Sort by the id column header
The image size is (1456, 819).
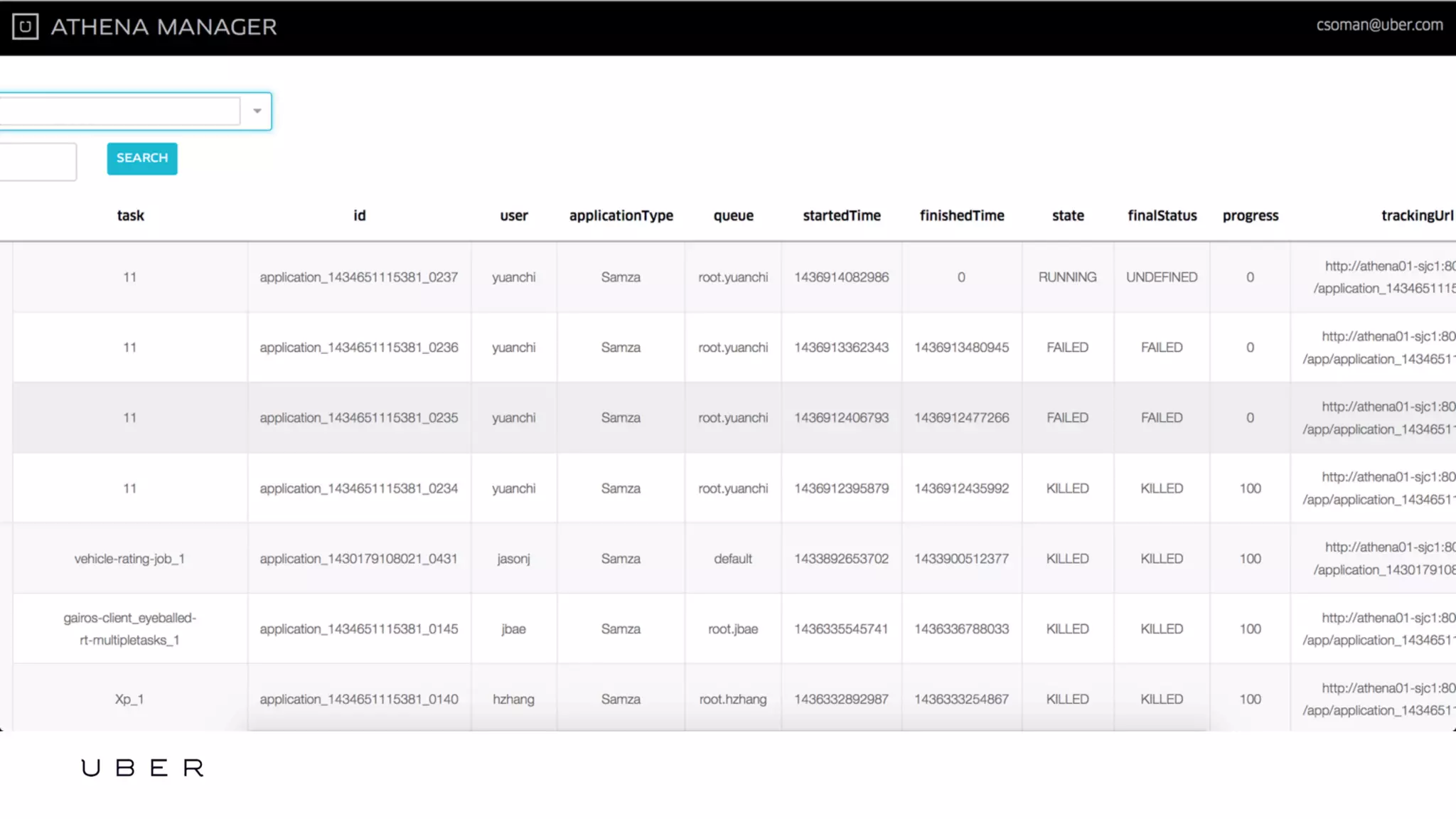coord(359,215)
